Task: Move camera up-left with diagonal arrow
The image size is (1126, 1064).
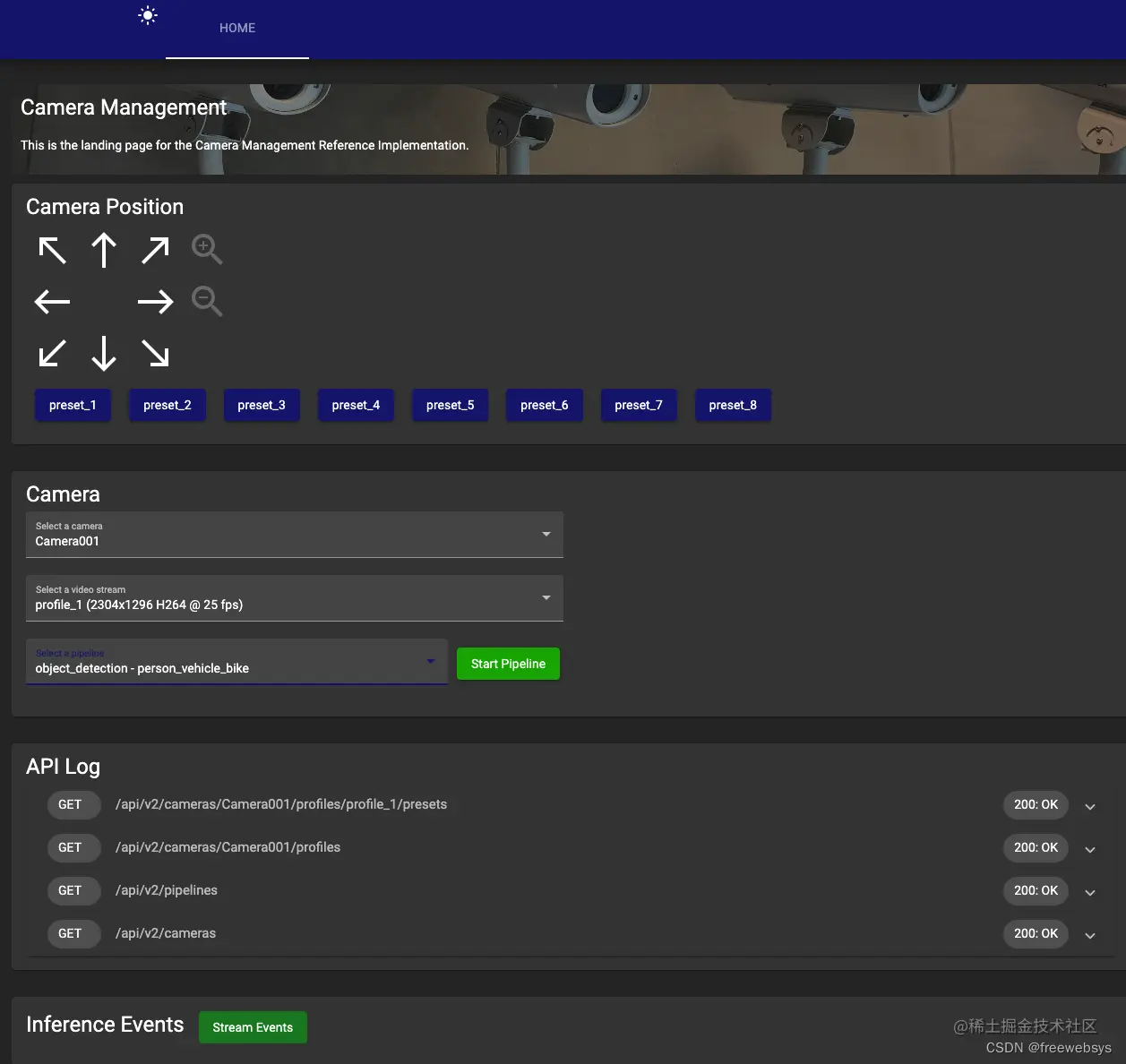Action: click(x=53, y=250)
